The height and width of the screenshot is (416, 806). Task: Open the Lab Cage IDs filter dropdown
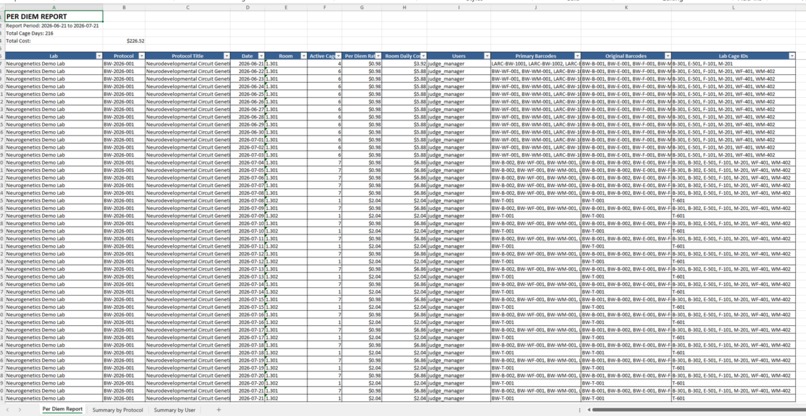click(x=792, y=56)
